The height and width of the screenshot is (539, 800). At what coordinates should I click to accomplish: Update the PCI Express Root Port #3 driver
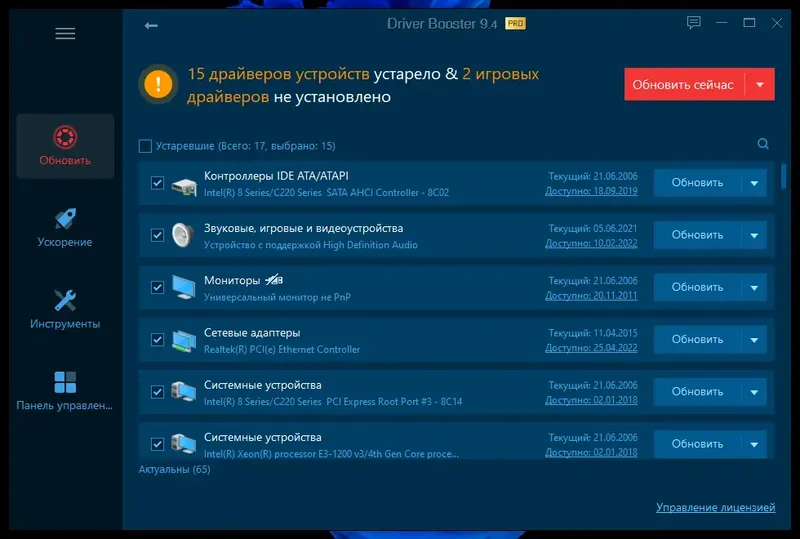[697, 392]
